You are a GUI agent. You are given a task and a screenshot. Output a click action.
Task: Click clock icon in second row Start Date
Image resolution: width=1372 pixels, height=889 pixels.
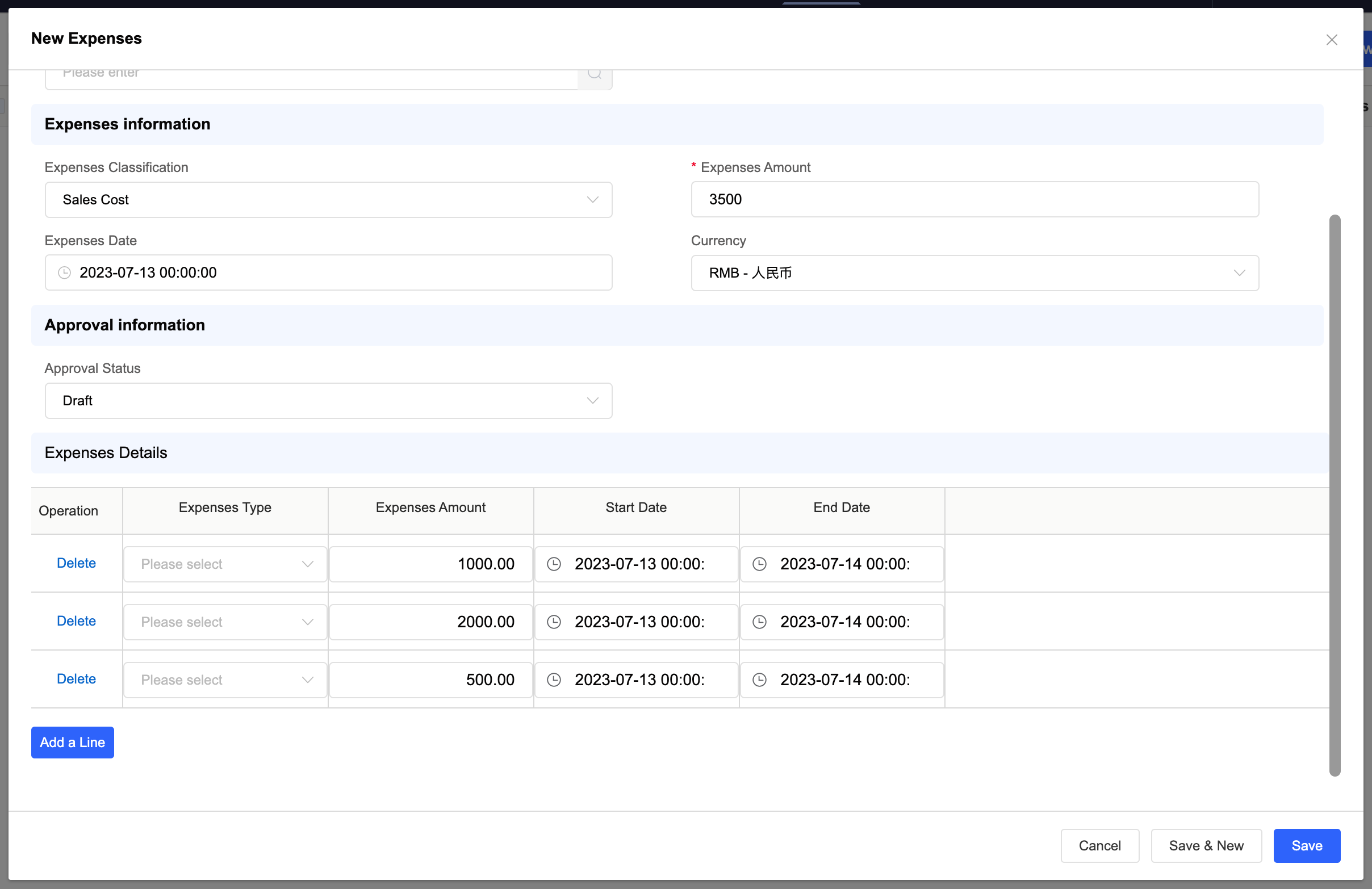[554, 622]
